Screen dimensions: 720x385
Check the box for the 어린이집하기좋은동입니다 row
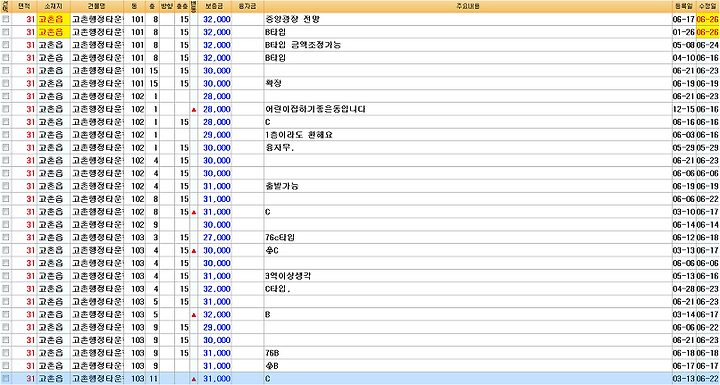tap(6, 109)
